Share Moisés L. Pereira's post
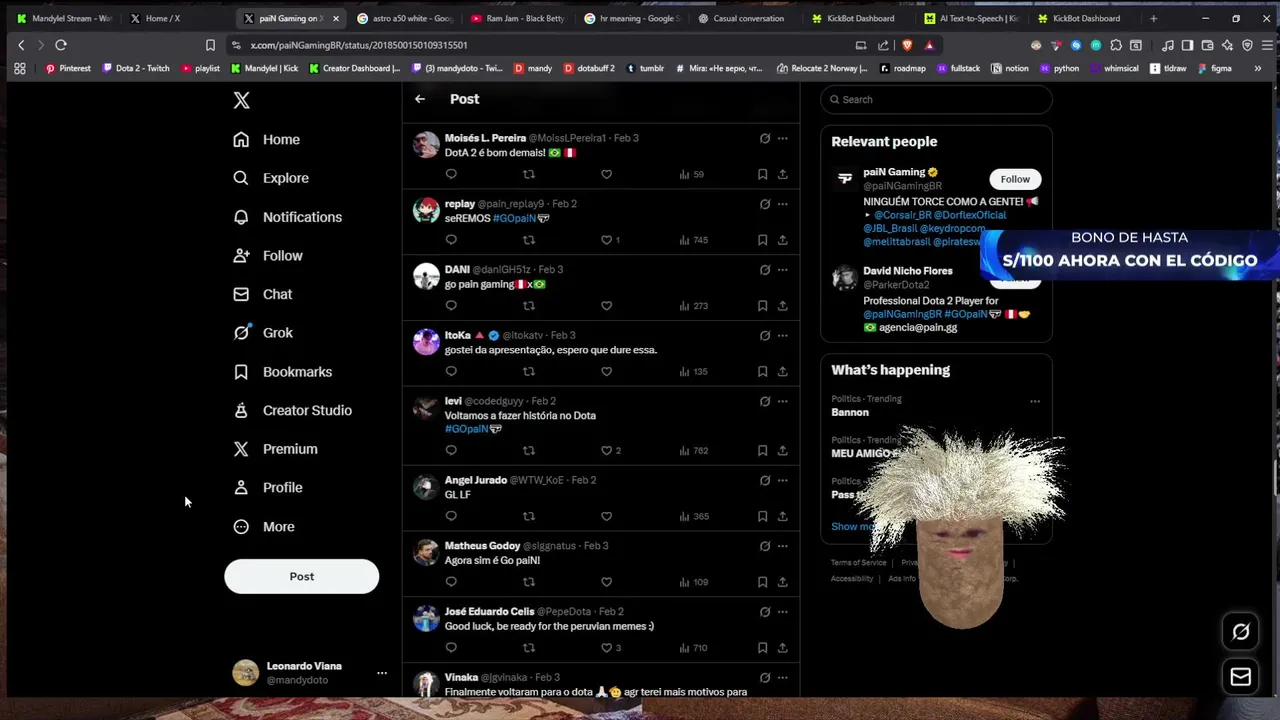The width and height of the screenshot is (1280, 720). click(x=783, y=174)
